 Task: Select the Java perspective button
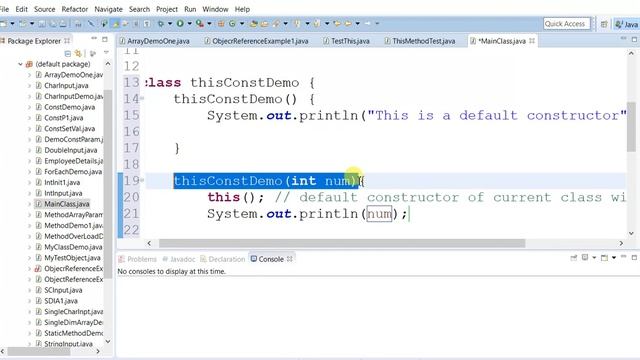pos(627,24)
